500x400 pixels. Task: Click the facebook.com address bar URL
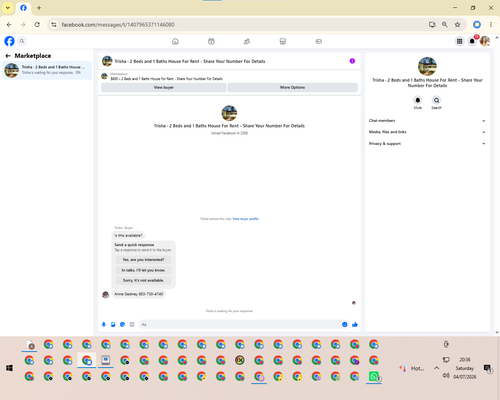coord(118,25)
